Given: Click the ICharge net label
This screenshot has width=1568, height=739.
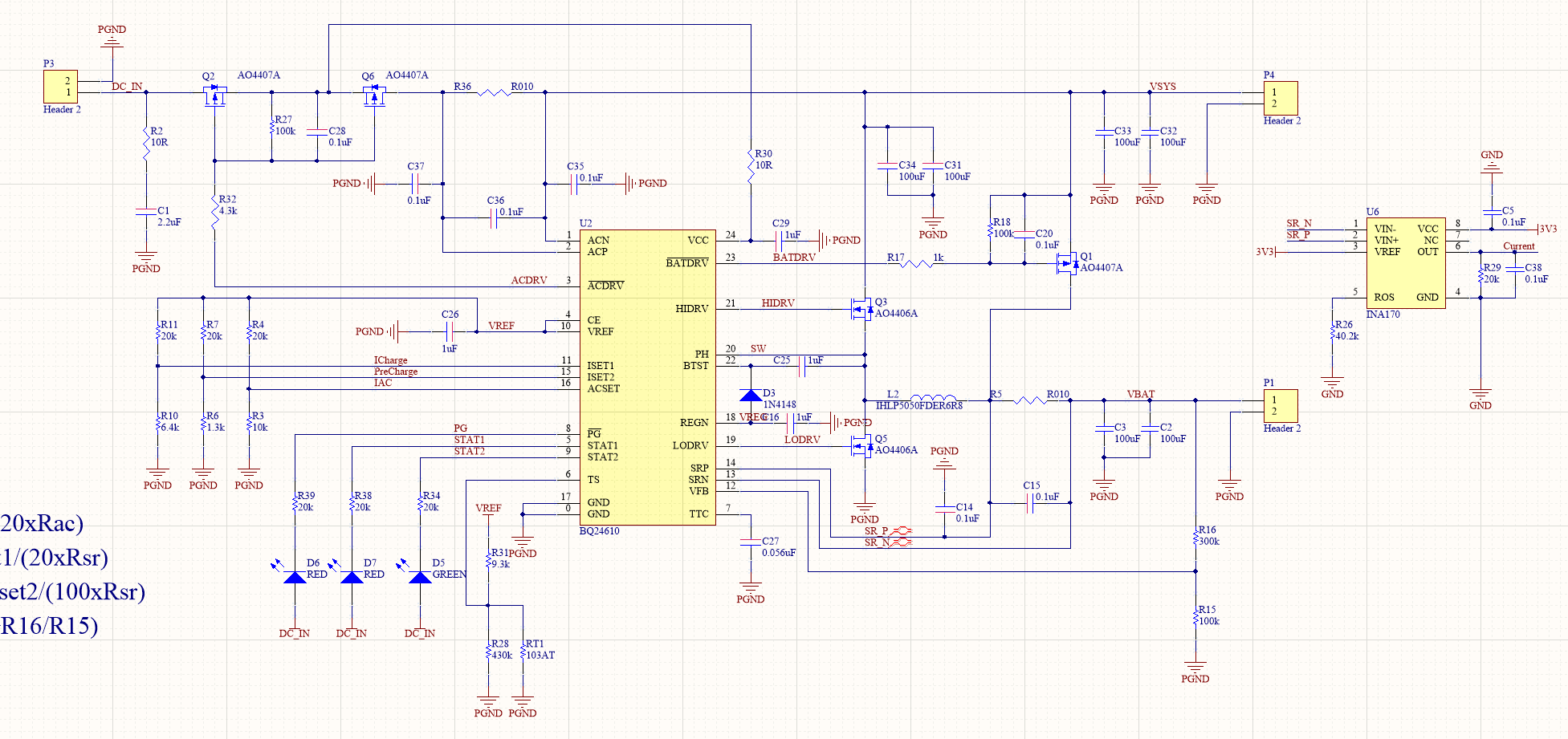Looking at the screenshot, I should pos(390,360).
